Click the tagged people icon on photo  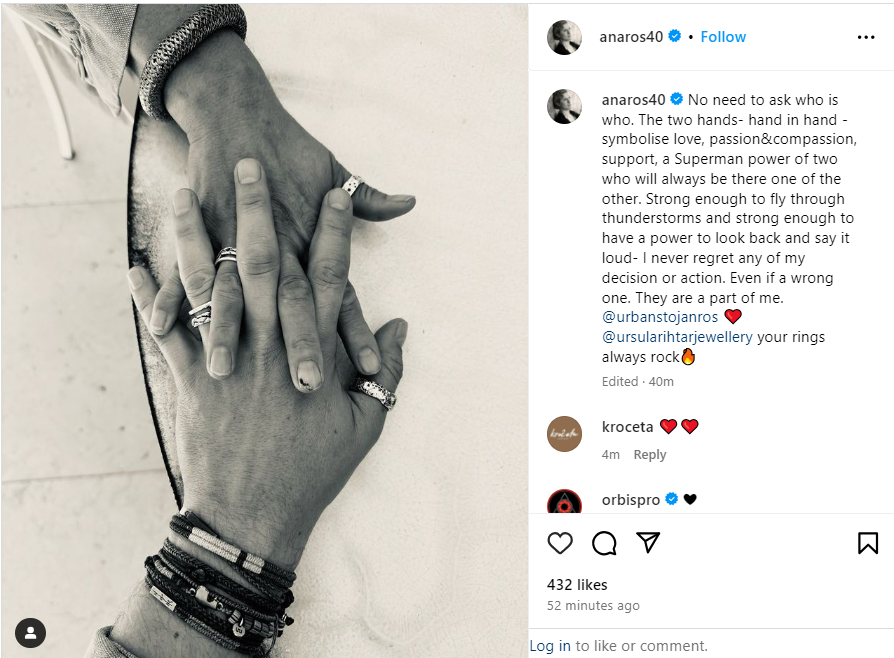[x=30, y=633]
